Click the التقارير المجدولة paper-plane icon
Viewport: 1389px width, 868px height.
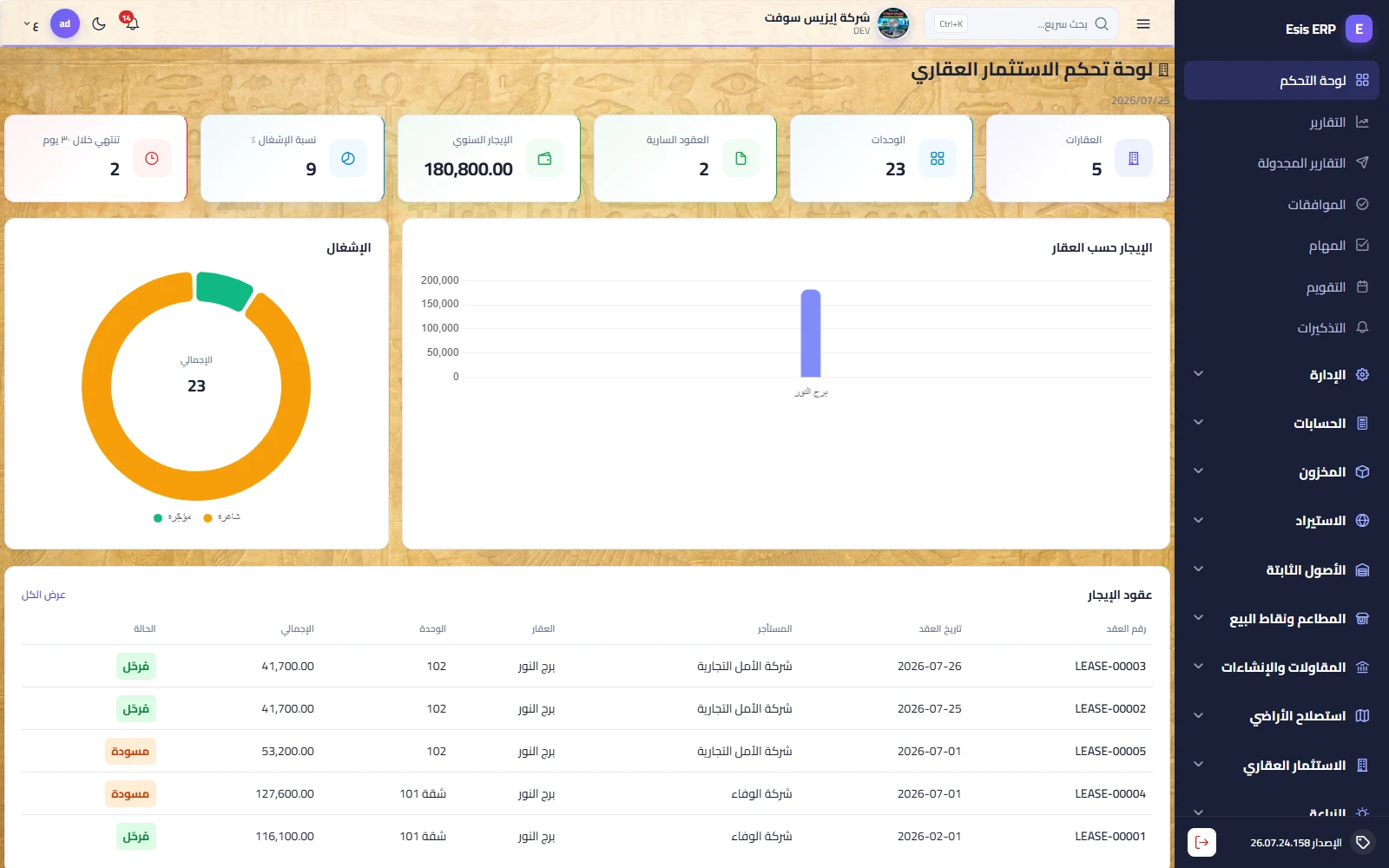point(1362,162)
